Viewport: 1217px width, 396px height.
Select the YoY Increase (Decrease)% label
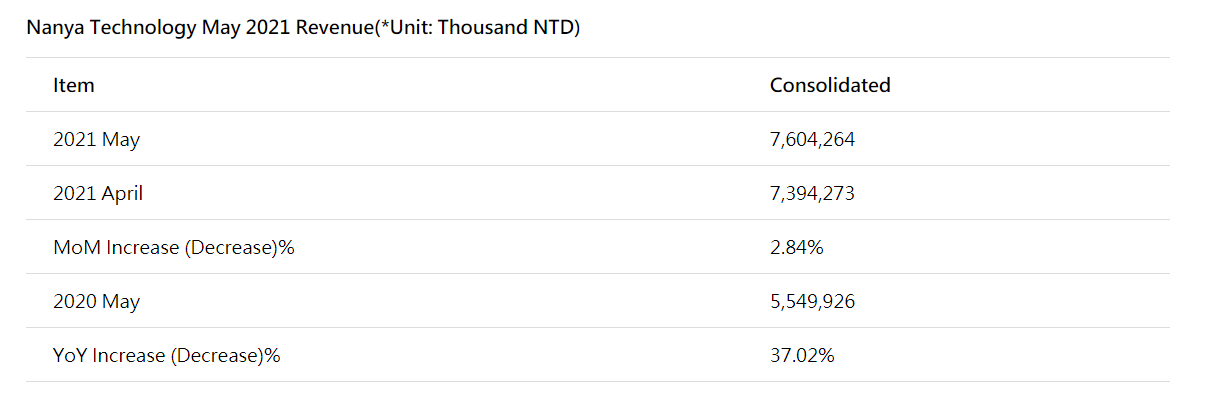[167, 356]
